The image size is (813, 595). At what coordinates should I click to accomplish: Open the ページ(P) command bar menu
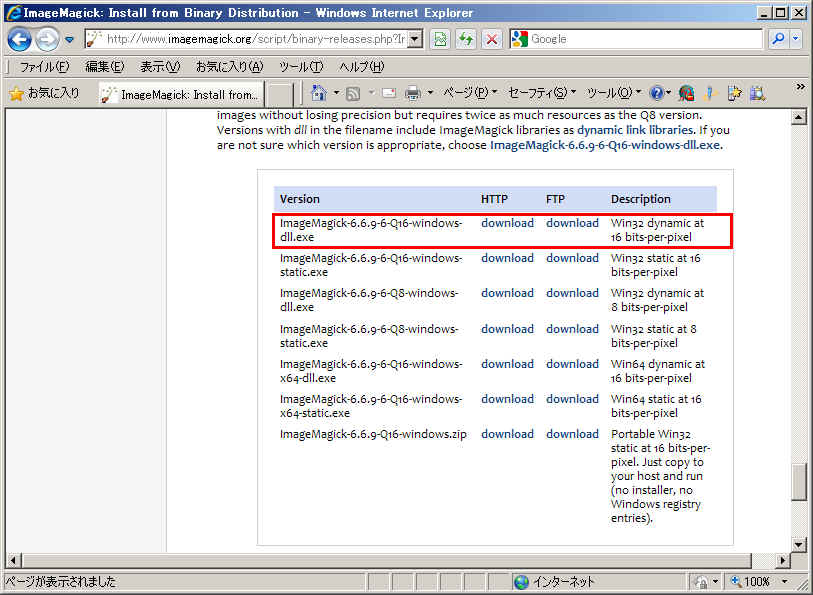pyautogui.click(x=469, y=93)
